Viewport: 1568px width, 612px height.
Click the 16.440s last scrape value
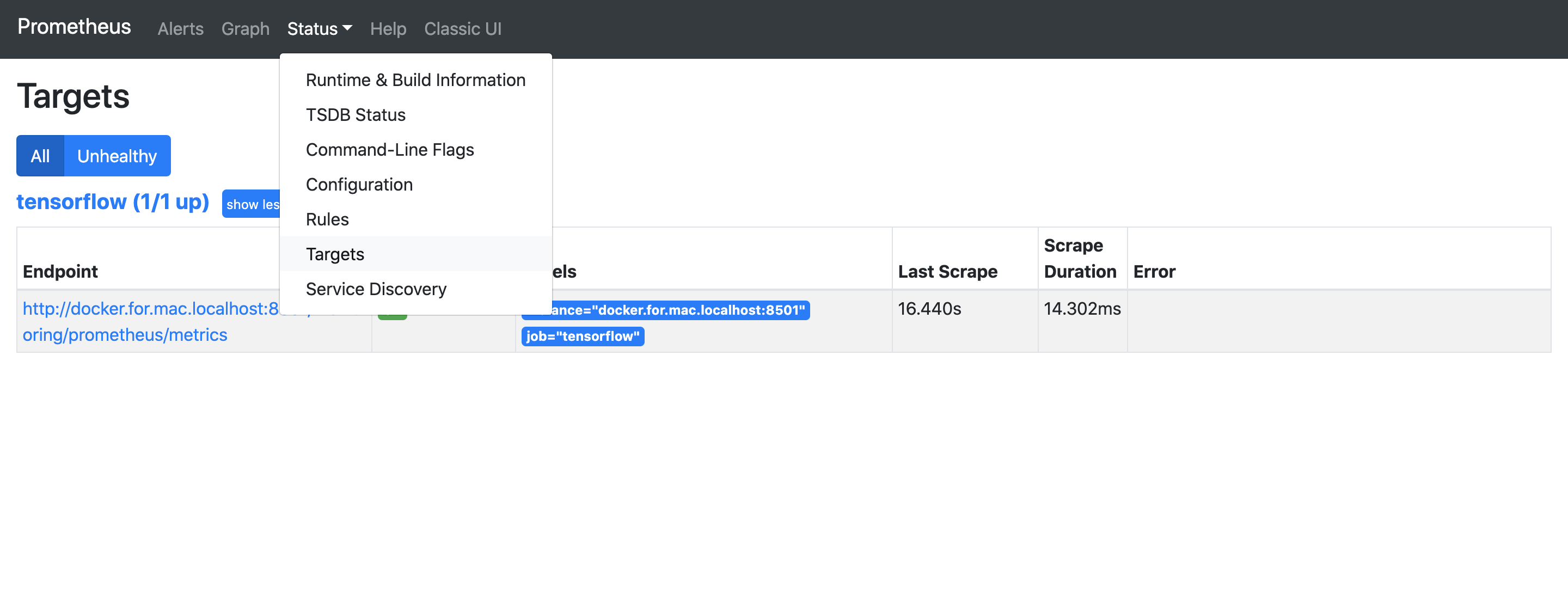coord(929,309)
